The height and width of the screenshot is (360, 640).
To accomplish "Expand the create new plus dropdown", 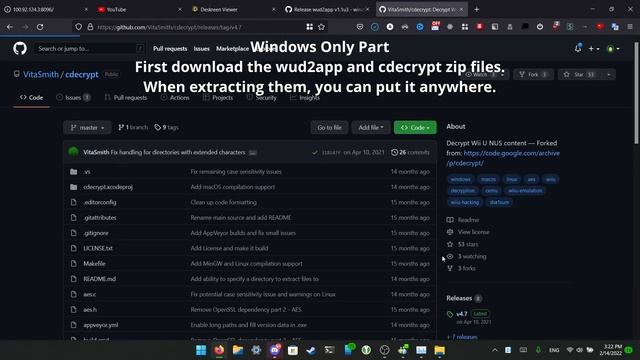I will (x=593, y=49).
